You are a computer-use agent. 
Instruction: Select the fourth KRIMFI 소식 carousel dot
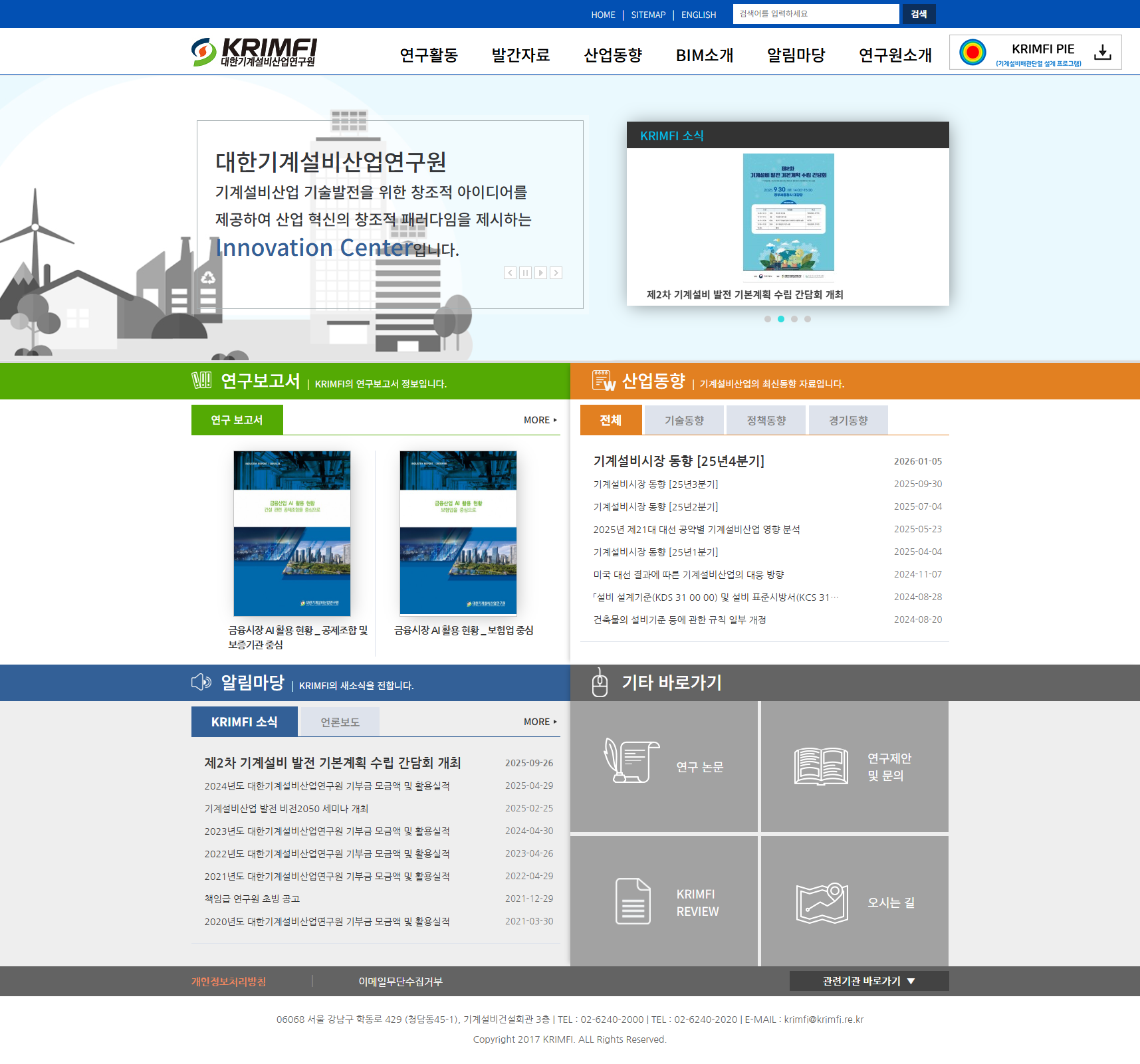pos(808,319)
